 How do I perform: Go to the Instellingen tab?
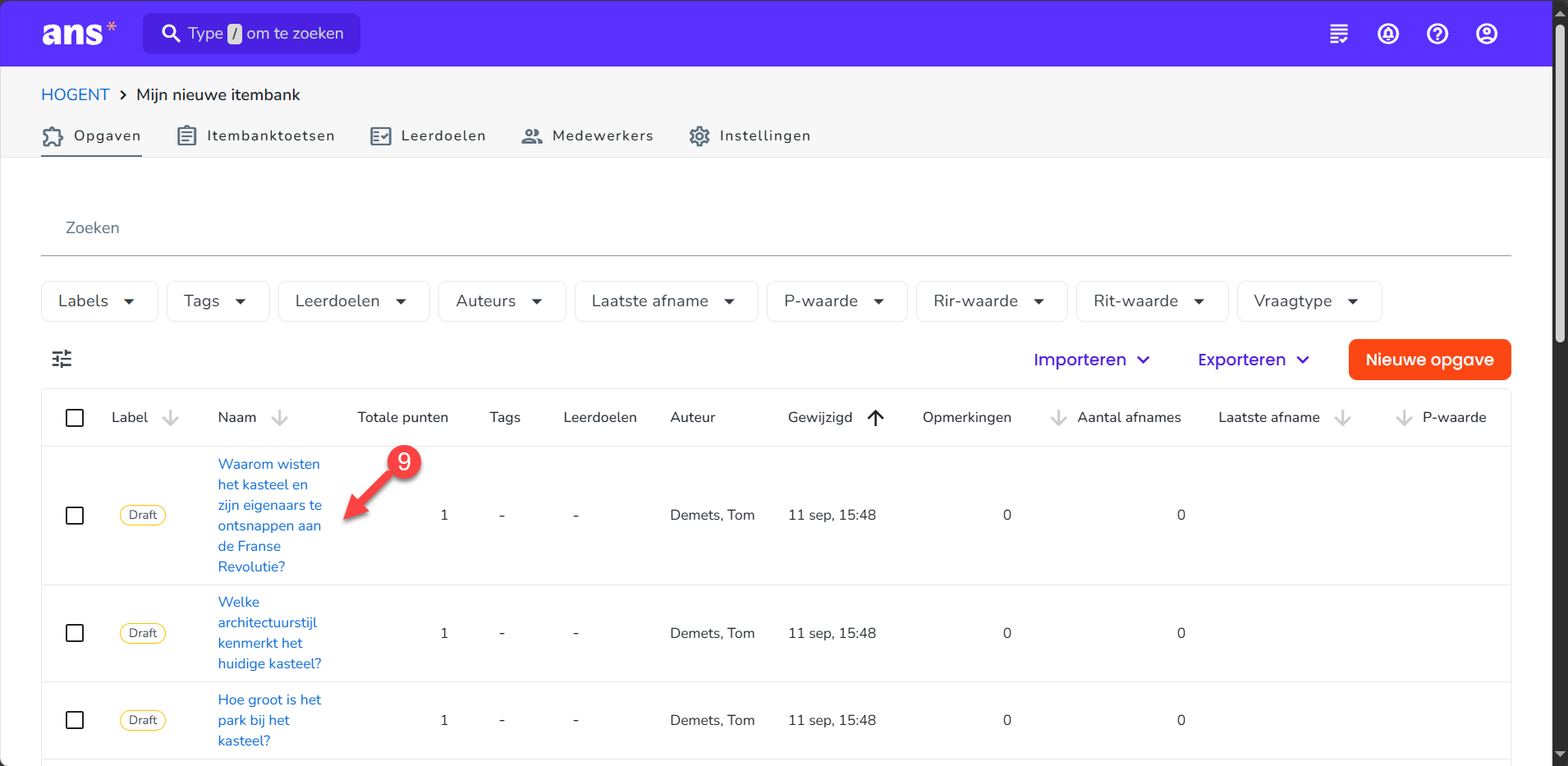click(750, 136)
